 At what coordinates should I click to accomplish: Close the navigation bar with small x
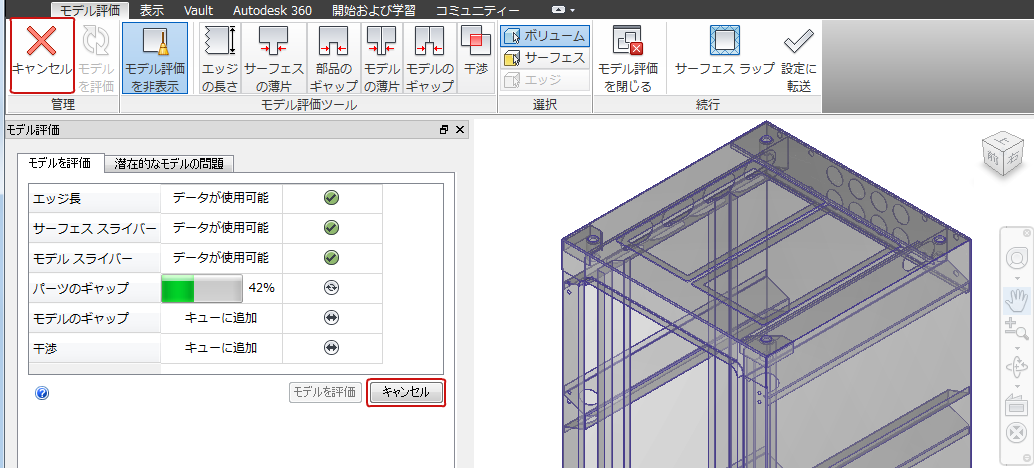pos(1027,233)
